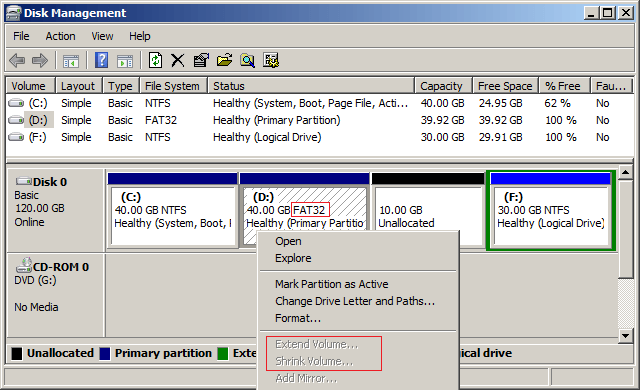640x390 pixels.
Task: Toggle the Show/Hide Action Pane icon
Action: [x=125, y=61]
